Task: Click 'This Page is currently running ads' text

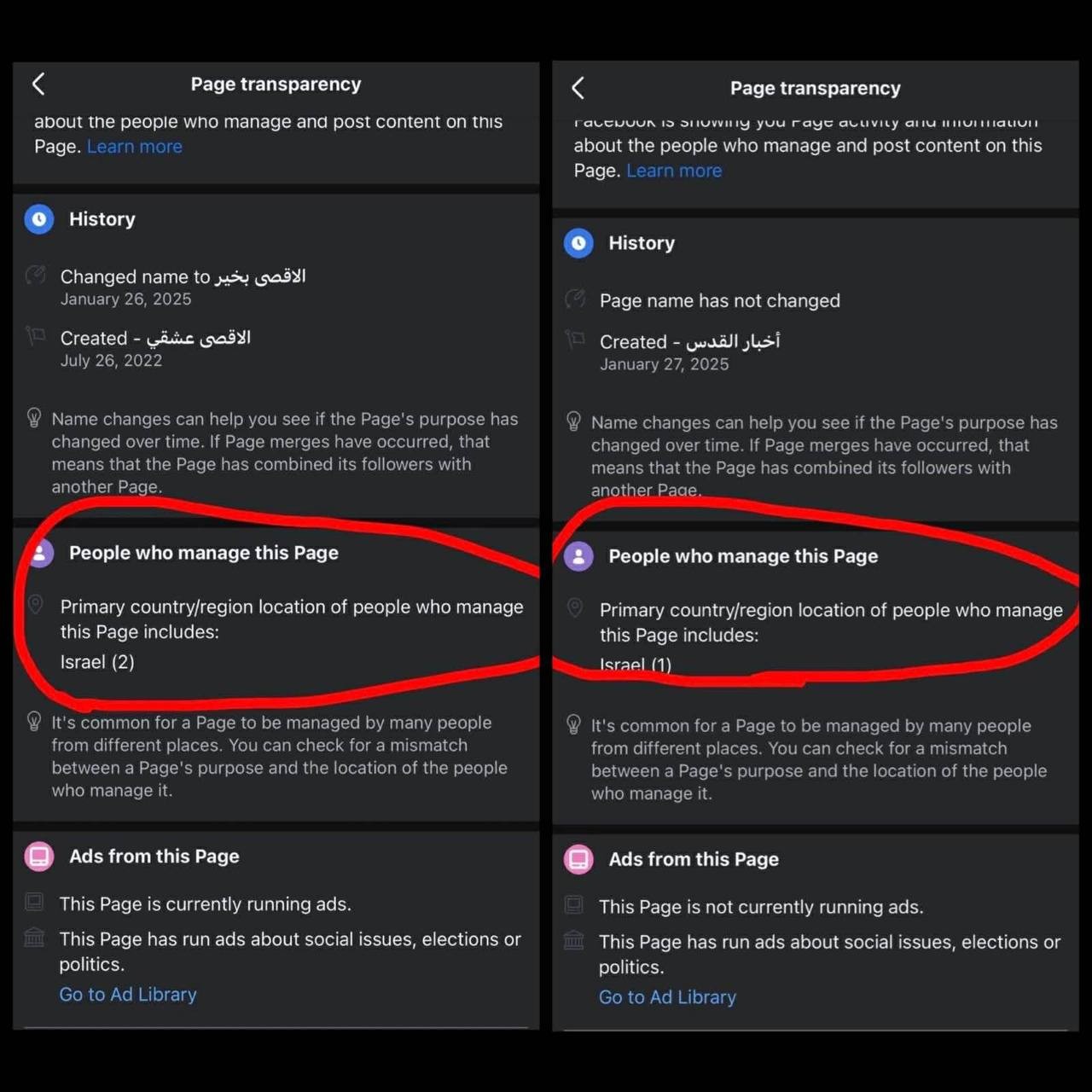Action: click(x=205, y=904)
